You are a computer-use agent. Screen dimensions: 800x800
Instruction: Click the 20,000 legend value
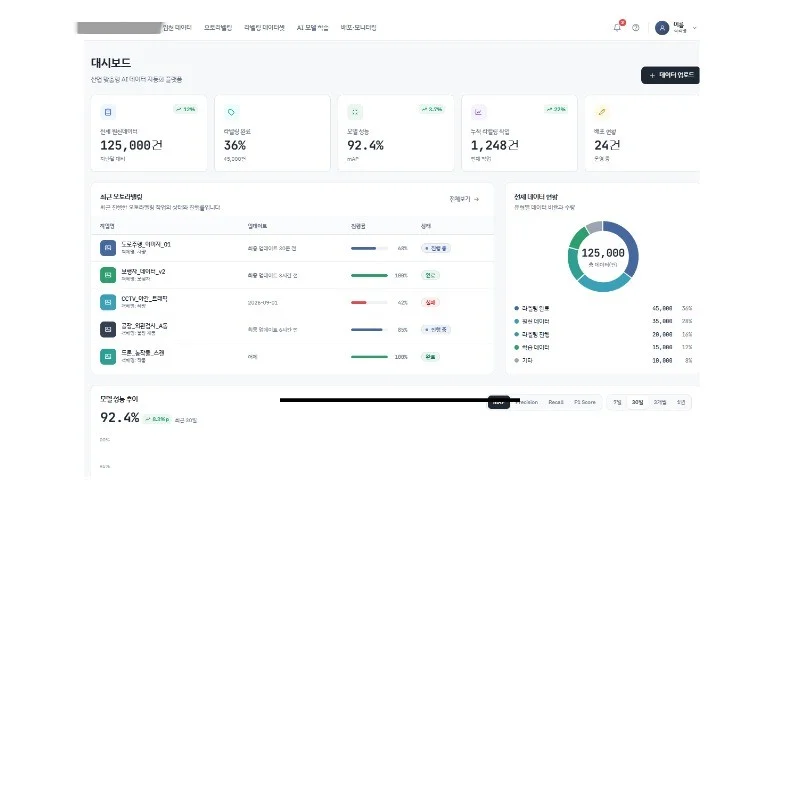662,334
